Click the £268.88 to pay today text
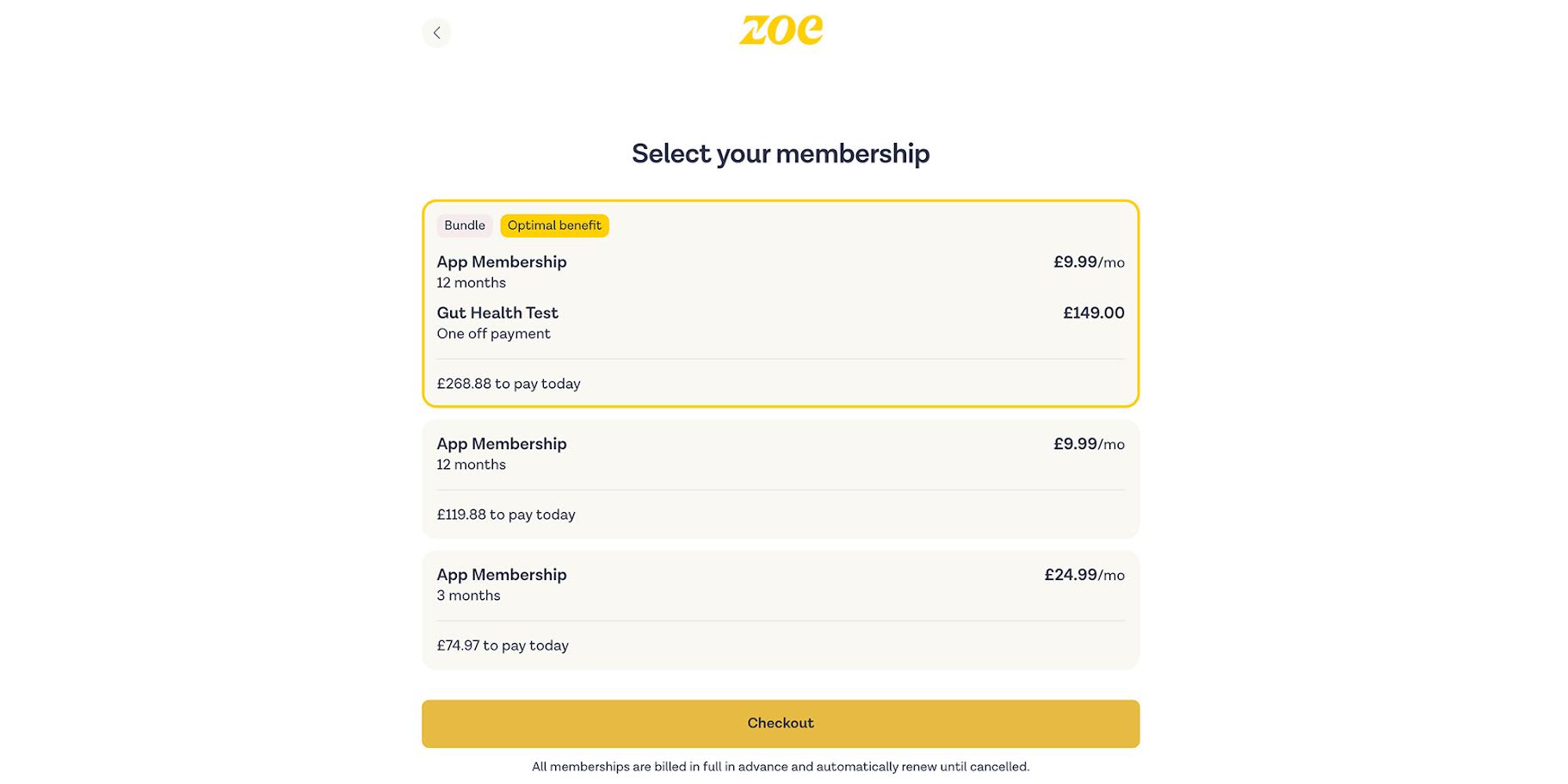1568x784 pixels. [x=508, y=384]
